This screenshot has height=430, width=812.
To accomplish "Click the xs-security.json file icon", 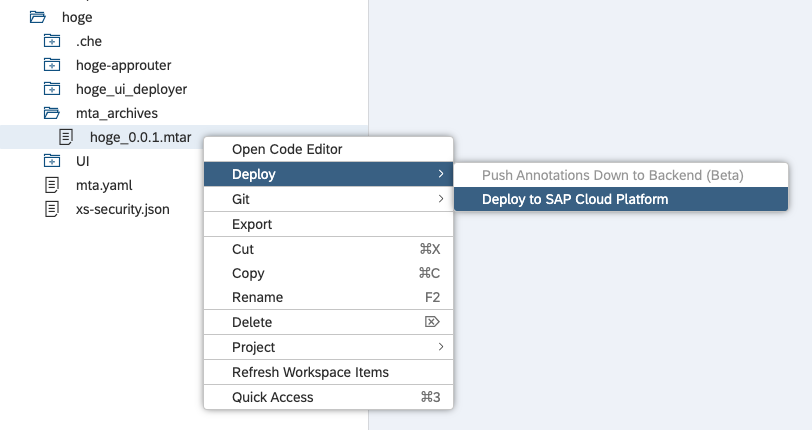I will [52, 209].
